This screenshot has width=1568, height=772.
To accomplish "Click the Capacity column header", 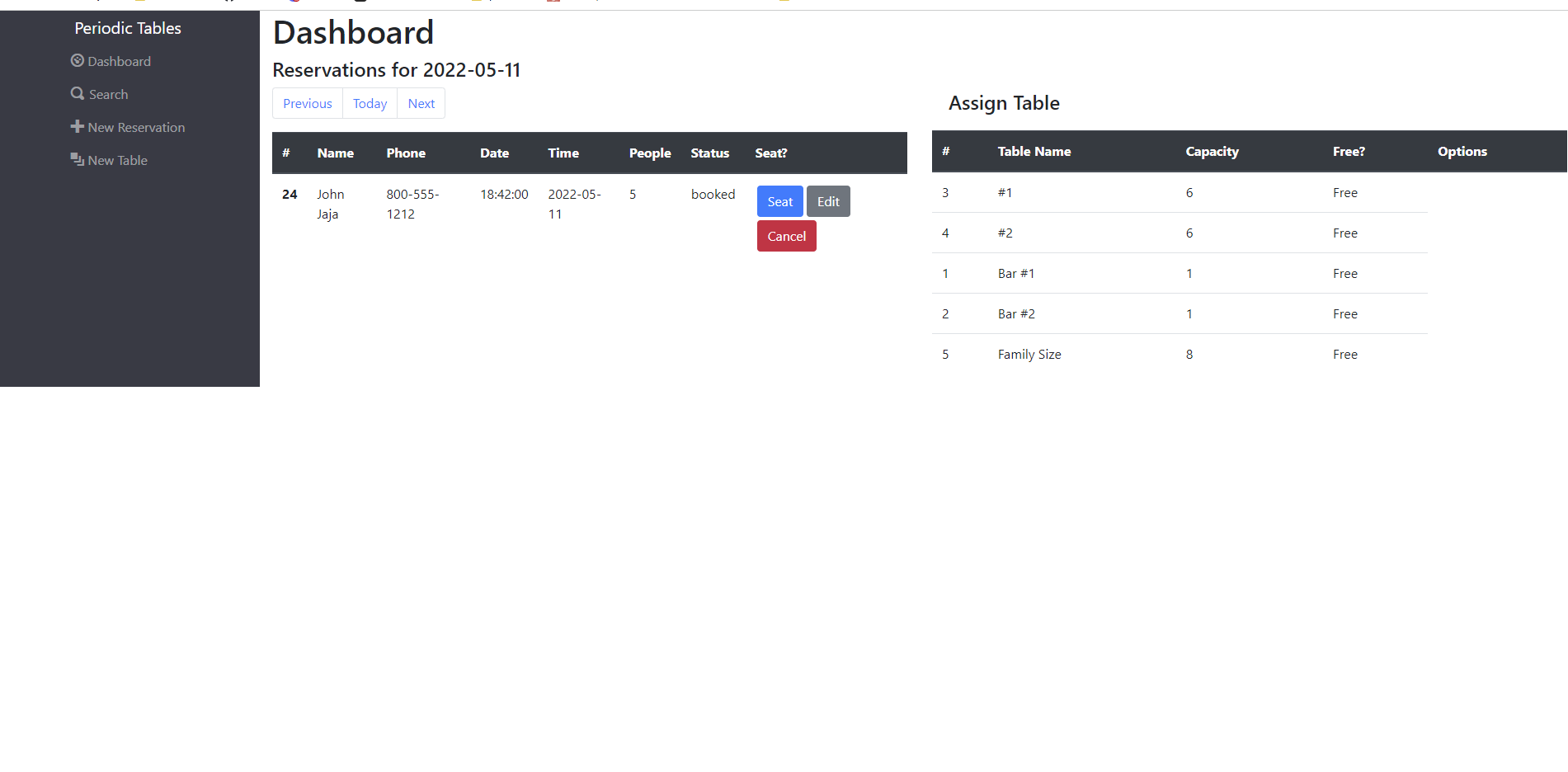I will tap(1212, 151).
